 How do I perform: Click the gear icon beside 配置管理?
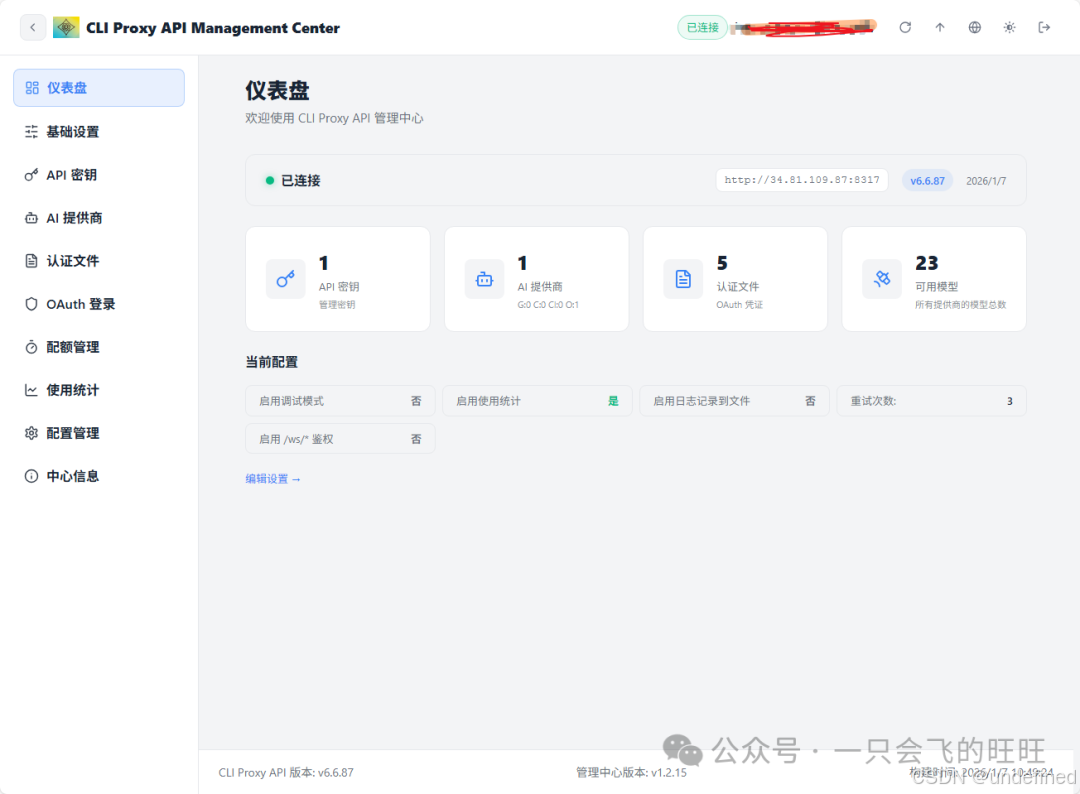pyautogui.click(x=31, y=433)
